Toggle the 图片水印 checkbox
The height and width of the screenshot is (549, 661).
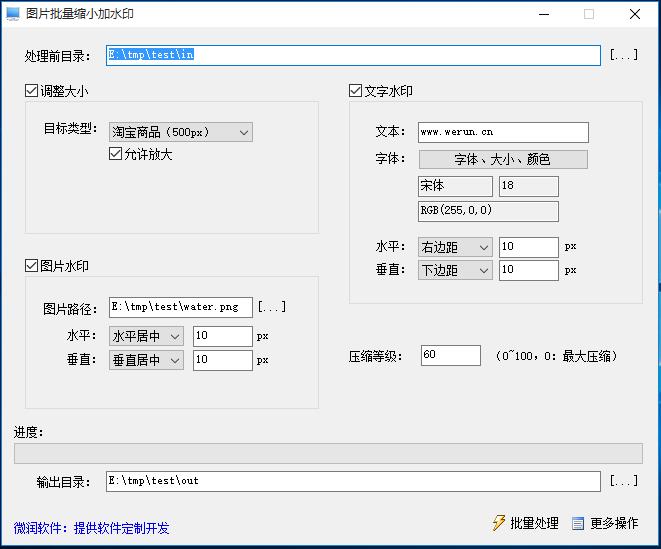tap(32, 266)
